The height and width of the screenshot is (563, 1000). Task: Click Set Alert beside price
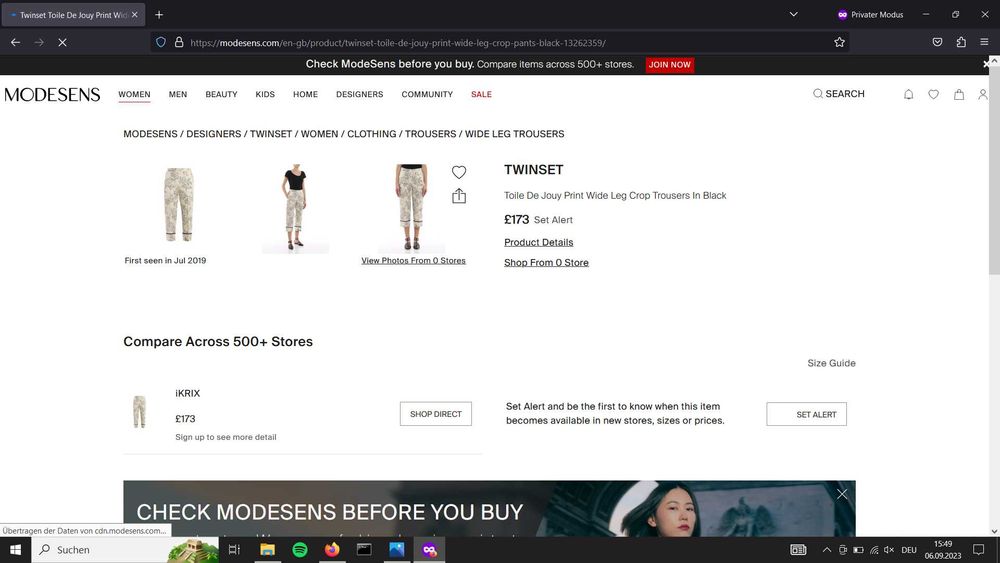click(x=553, y=220)
